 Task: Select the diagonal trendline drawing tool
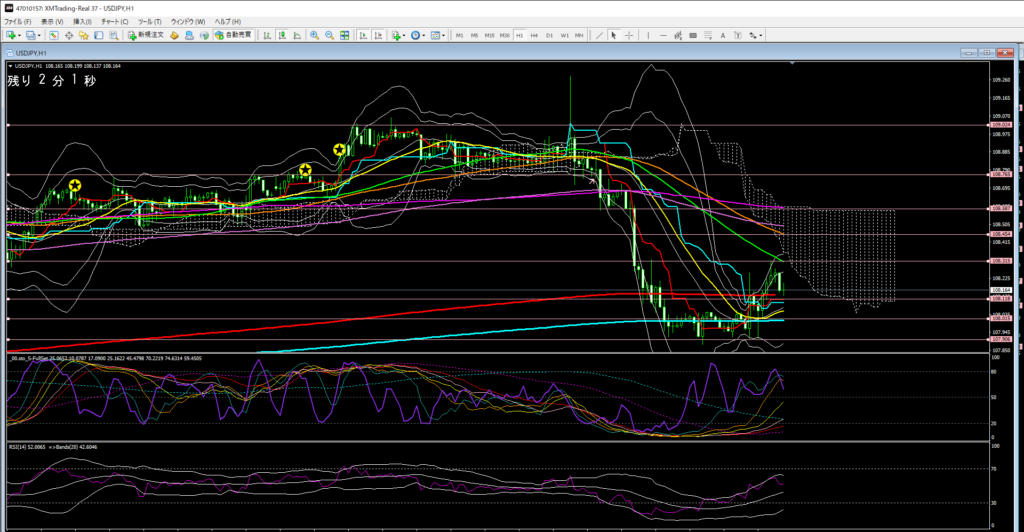(599, 35)
